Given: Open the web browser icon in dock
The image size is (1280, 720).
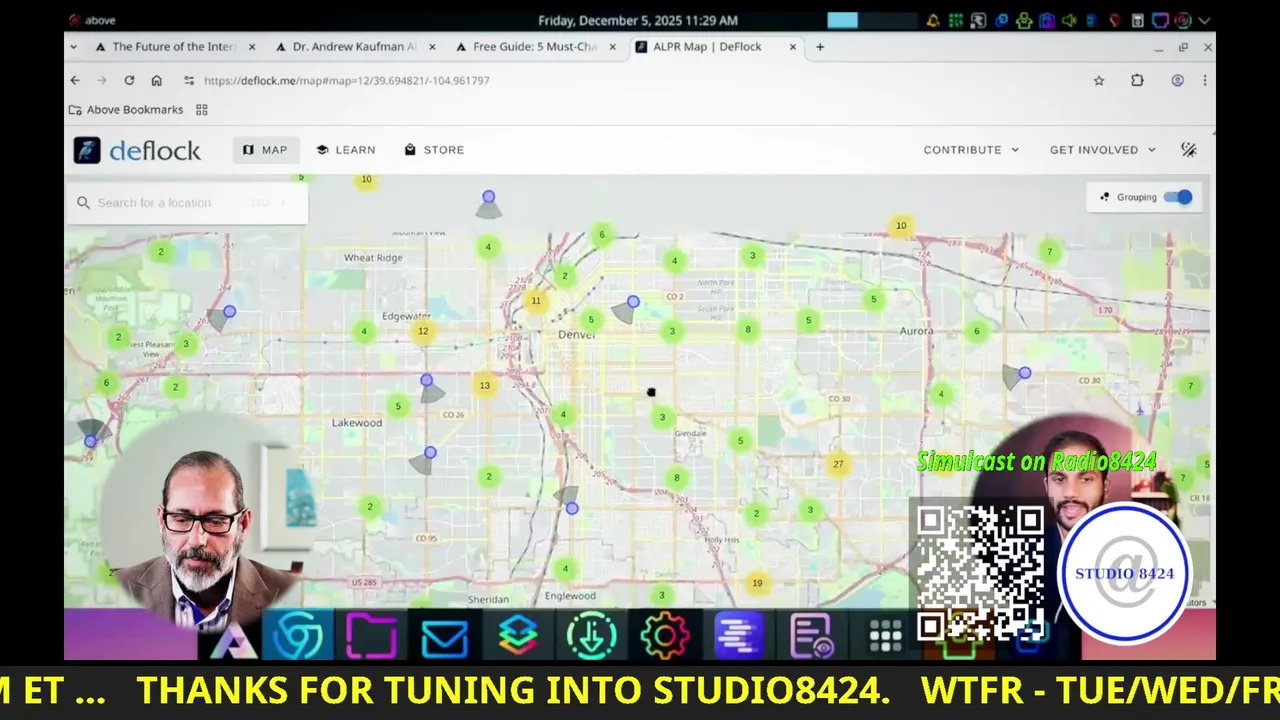Looking at the screenshot, I should pos(298,636).
